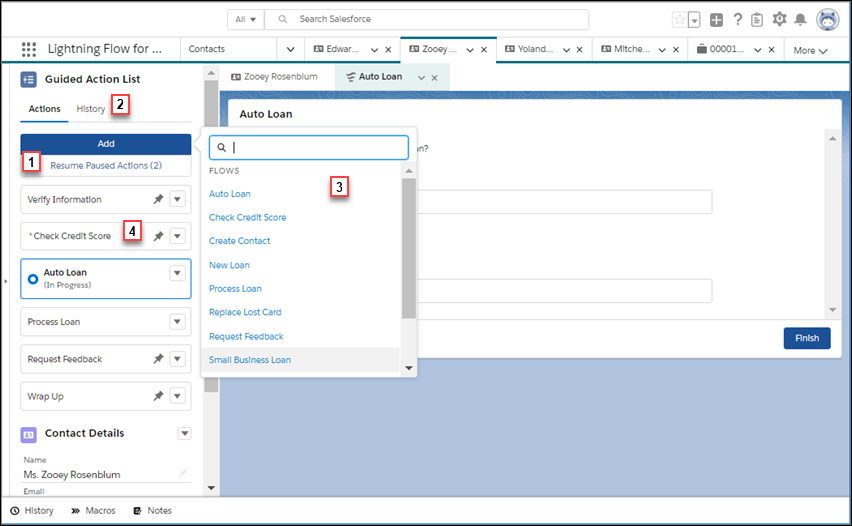Click the flows list scroll down arrow
852x526 pixels.
tap(409, 368)
